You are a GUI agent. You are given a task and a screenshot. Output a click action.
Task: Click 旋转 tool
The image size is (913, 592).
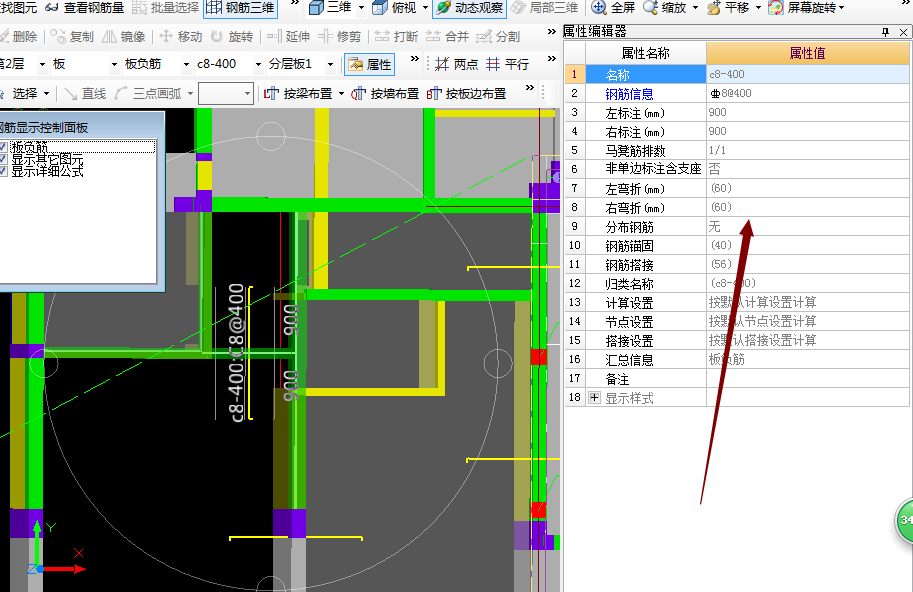pos(232,37)
